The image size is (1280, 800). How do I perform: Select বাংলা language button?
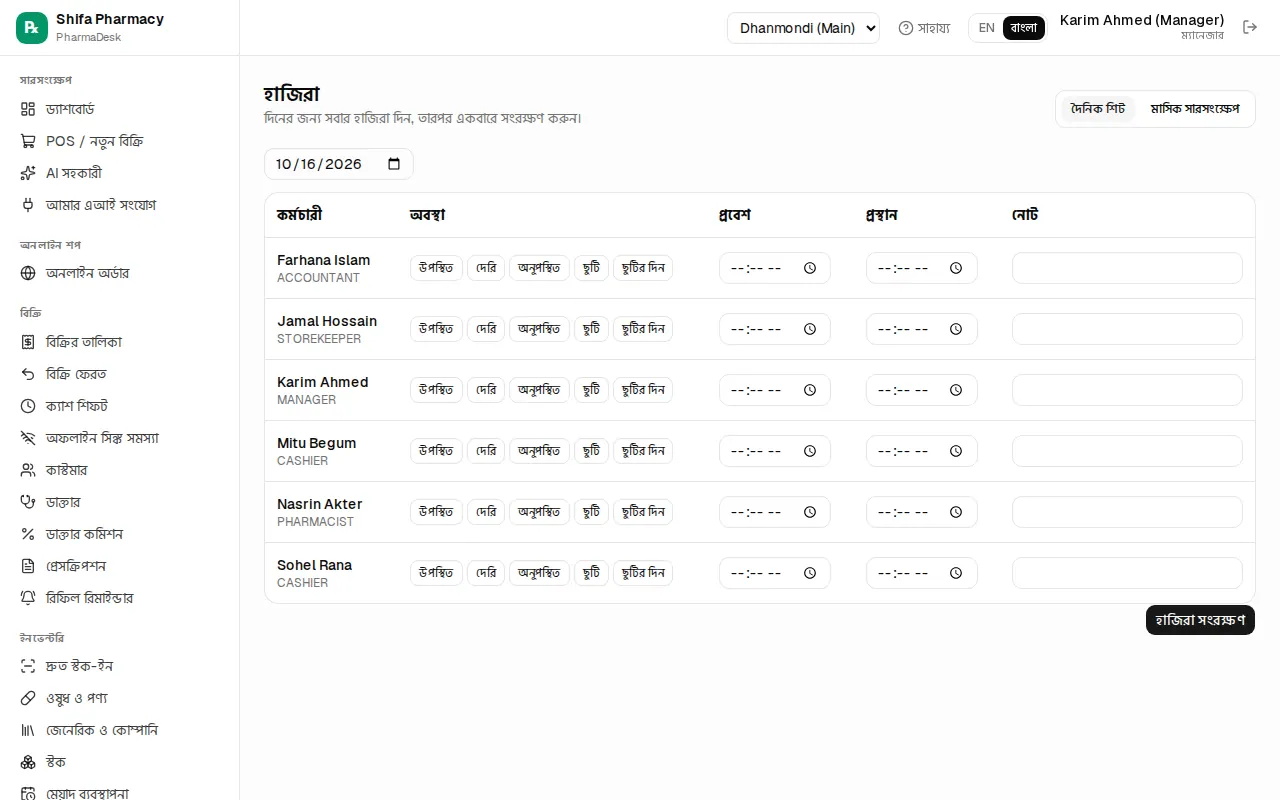[1024, 28]
